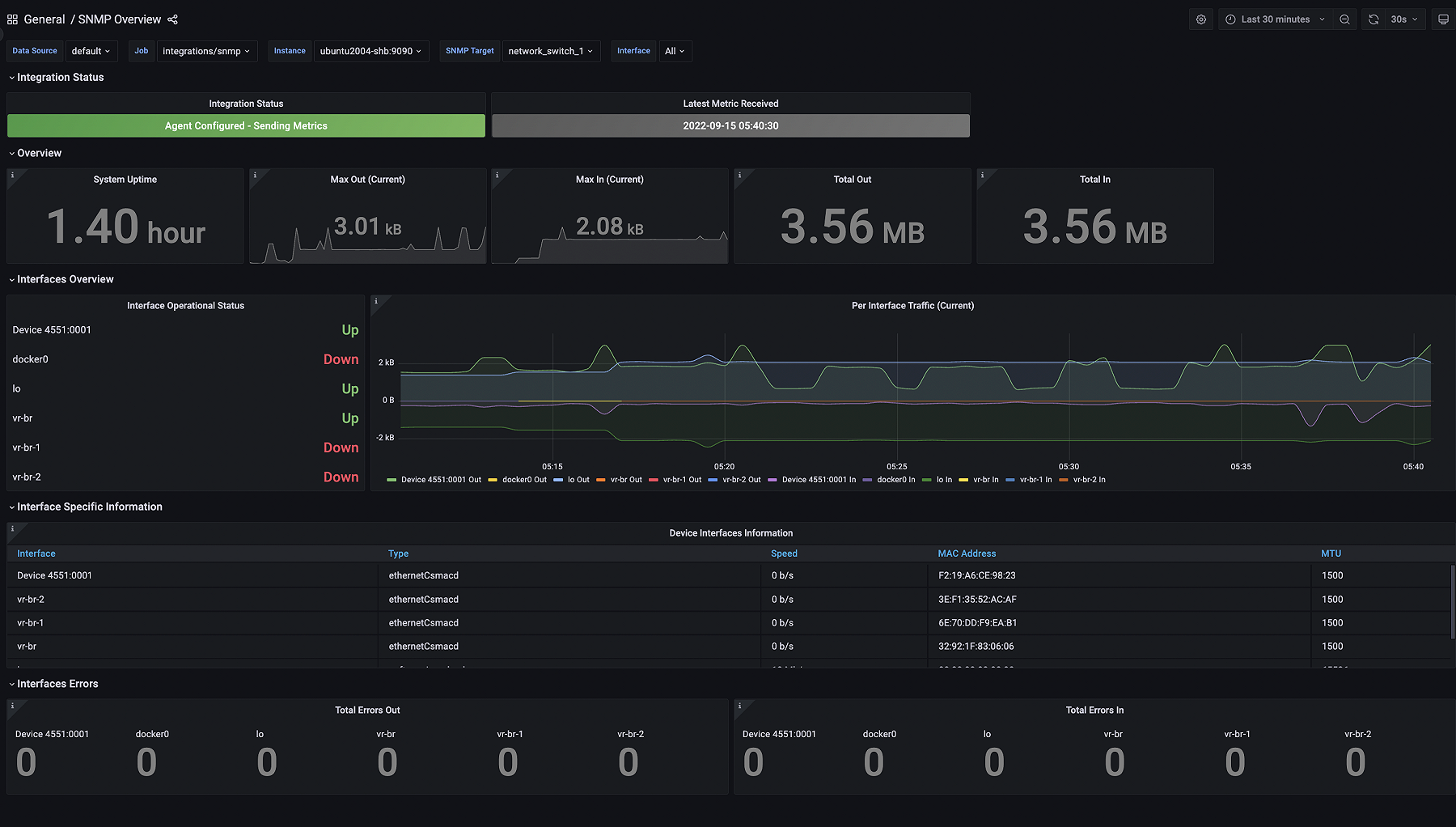Open Per Interface Traffic panel info icon
Screen dimensions: 1456x827
pyautogui.click(x=378, y=300)
